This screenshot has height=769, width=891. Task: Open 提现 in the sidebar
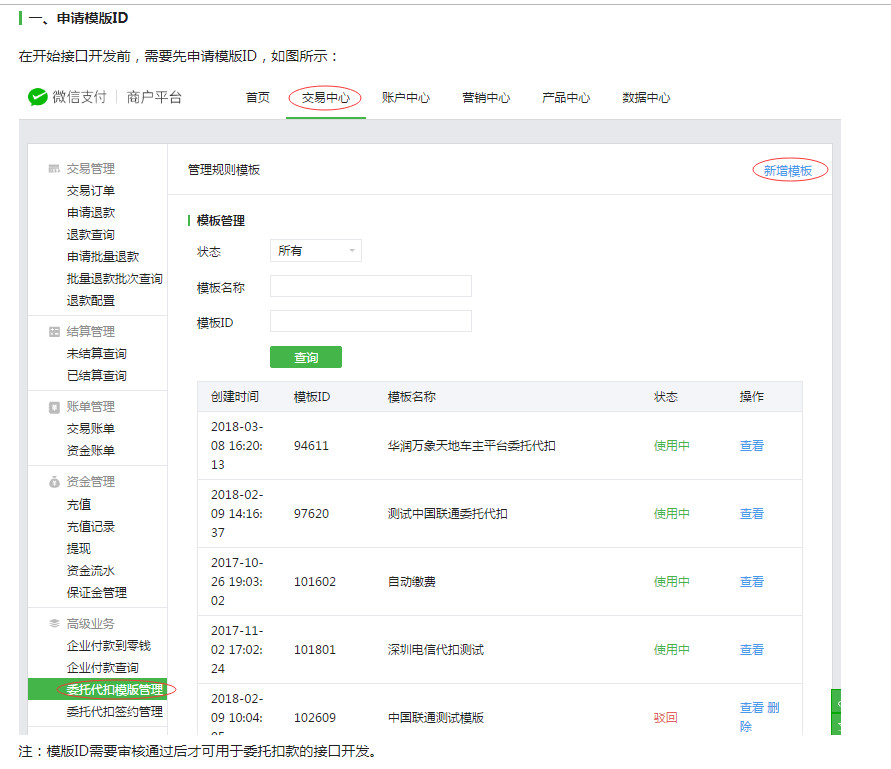79,549
